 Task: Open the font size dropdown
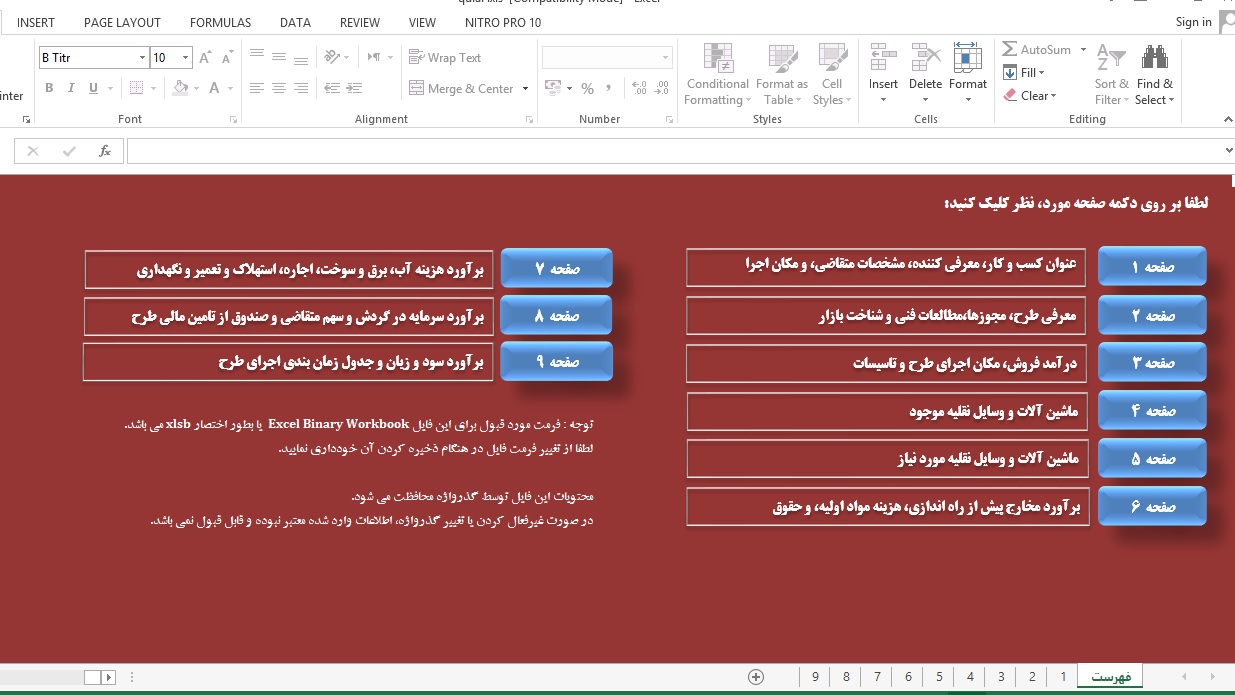point(185,58)
